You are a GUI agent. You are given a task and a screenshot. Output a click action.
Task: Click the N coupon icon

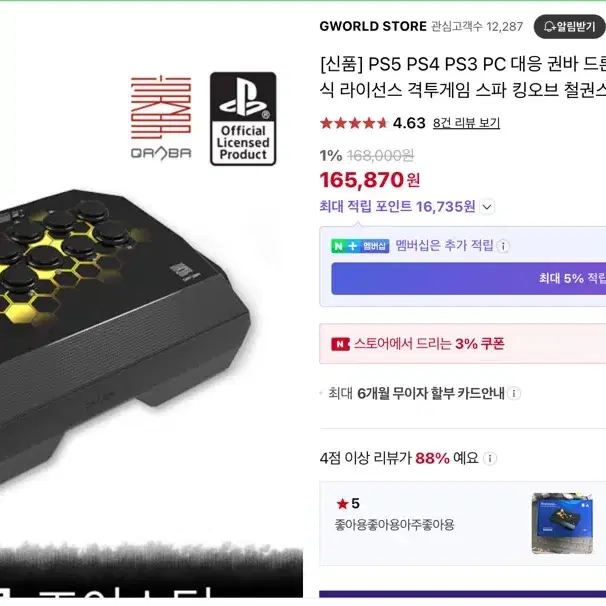pos(340,344)
